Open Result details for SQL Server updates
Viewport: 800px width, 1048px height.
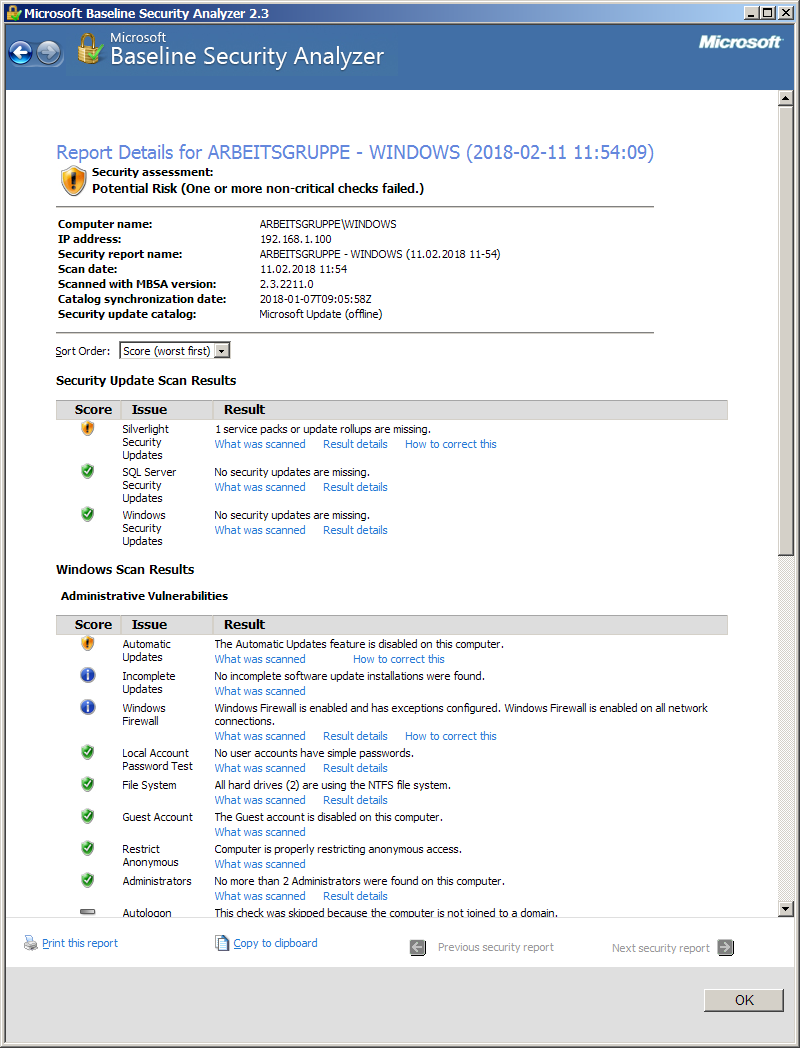[355, 487]
